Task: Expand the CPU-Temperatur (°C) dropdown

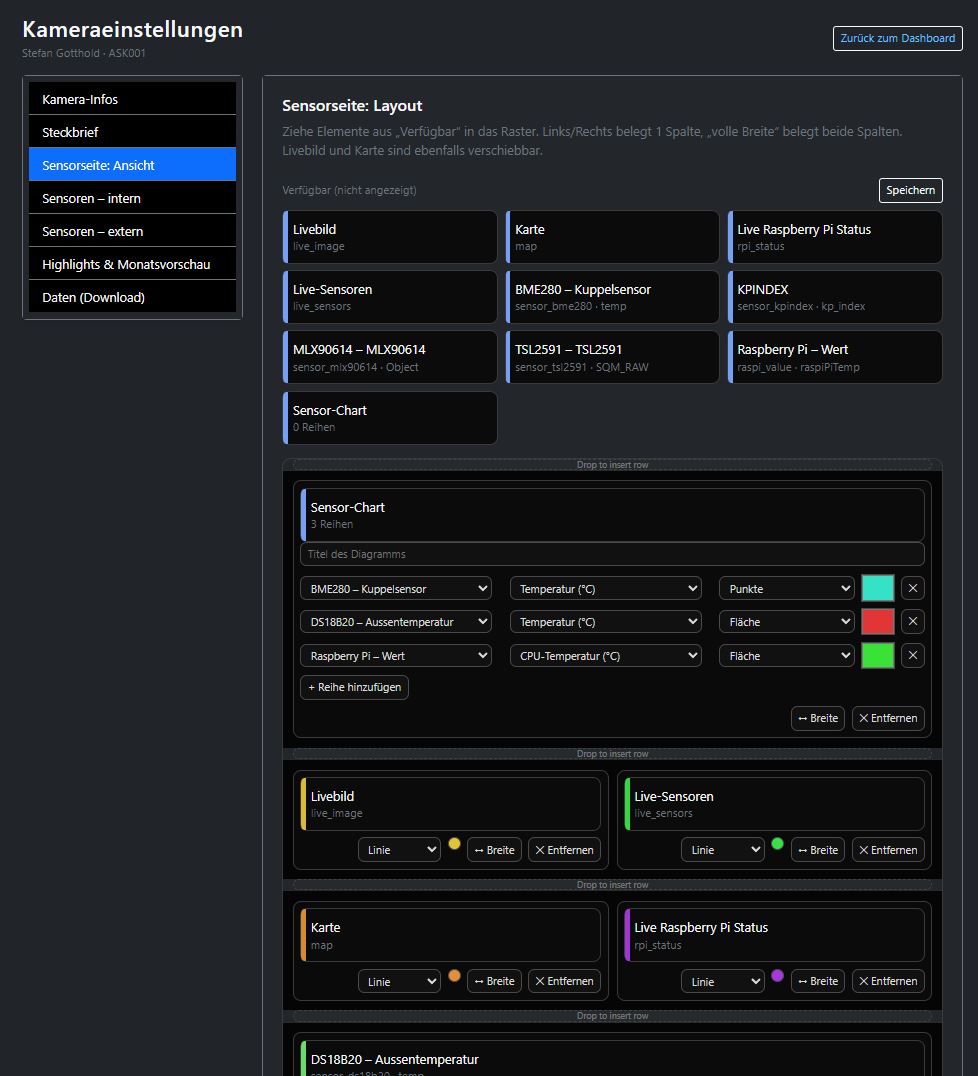Action: (605, 656)
